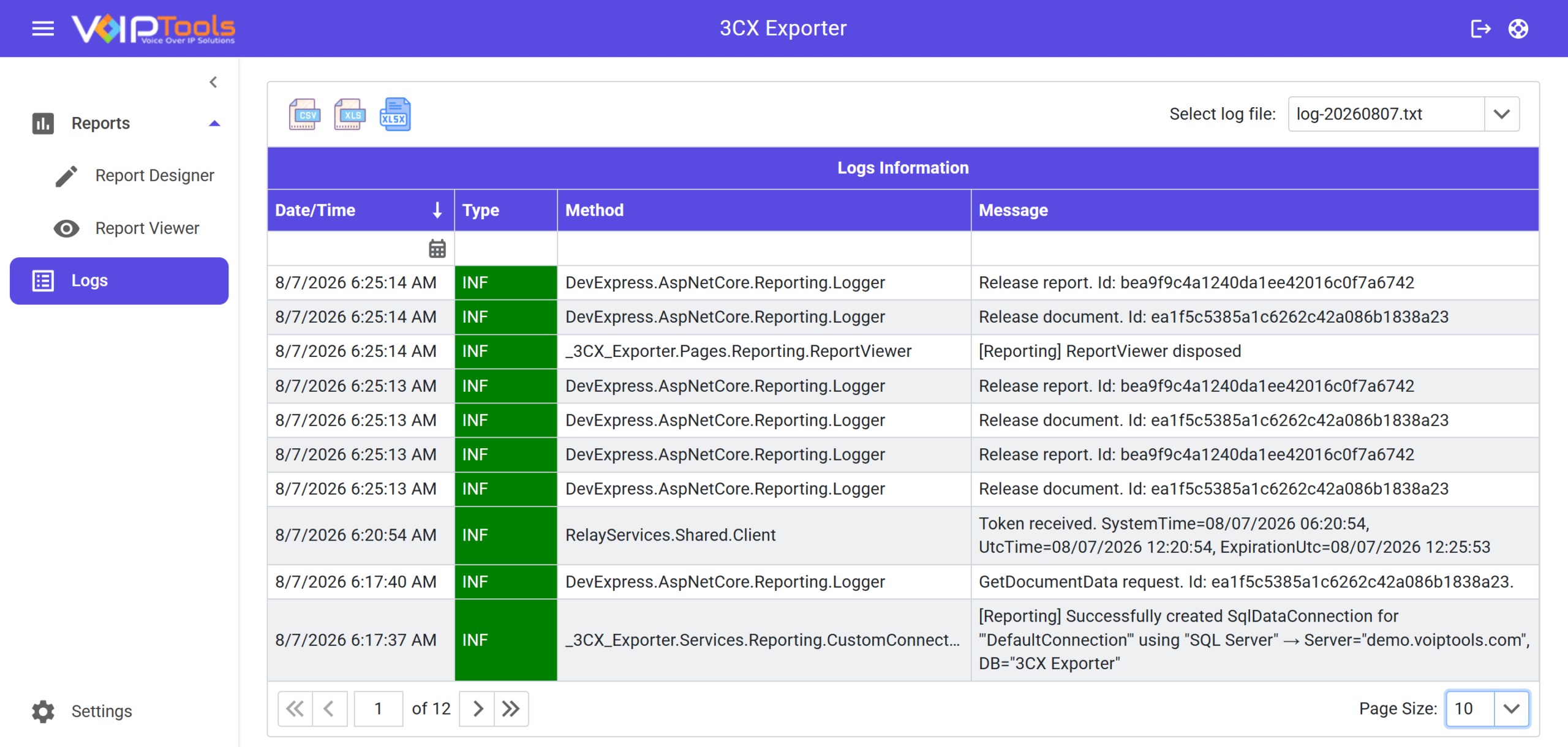The width and height of the screenshot is (1568, 747).
Task: Click the logout icon in header
Action: (1480, 29)
